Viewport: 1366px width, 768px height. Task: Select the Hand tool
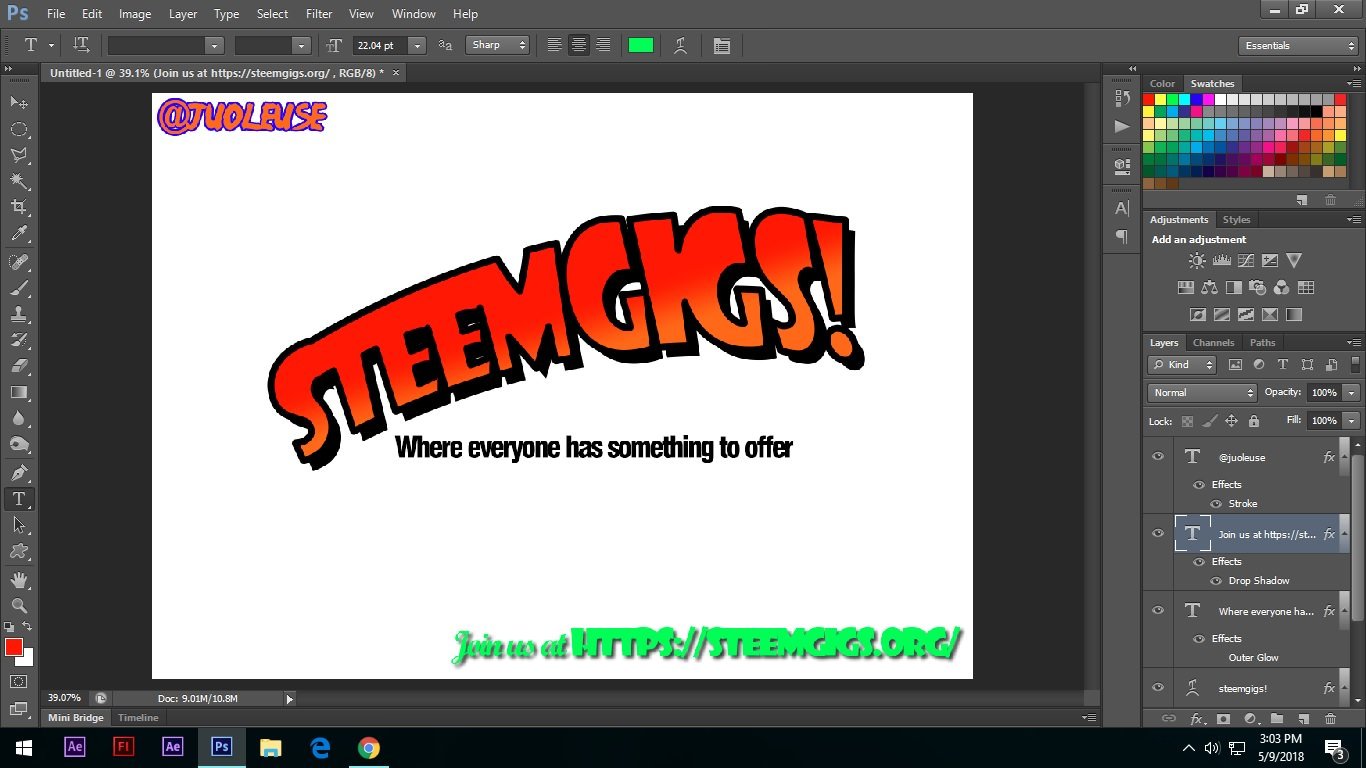(19, 579)
